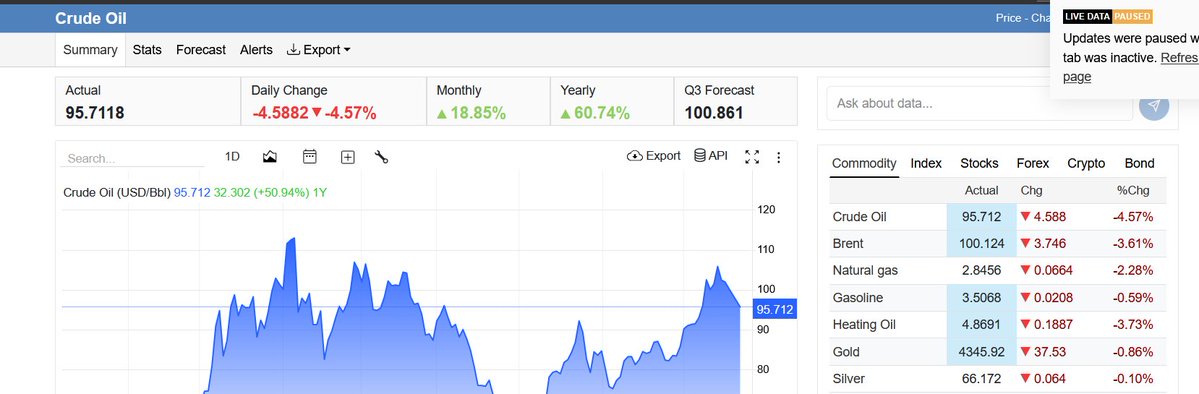Click the chart Search input field
Screen dimensions: 1199x394
(x=132, y=158)
